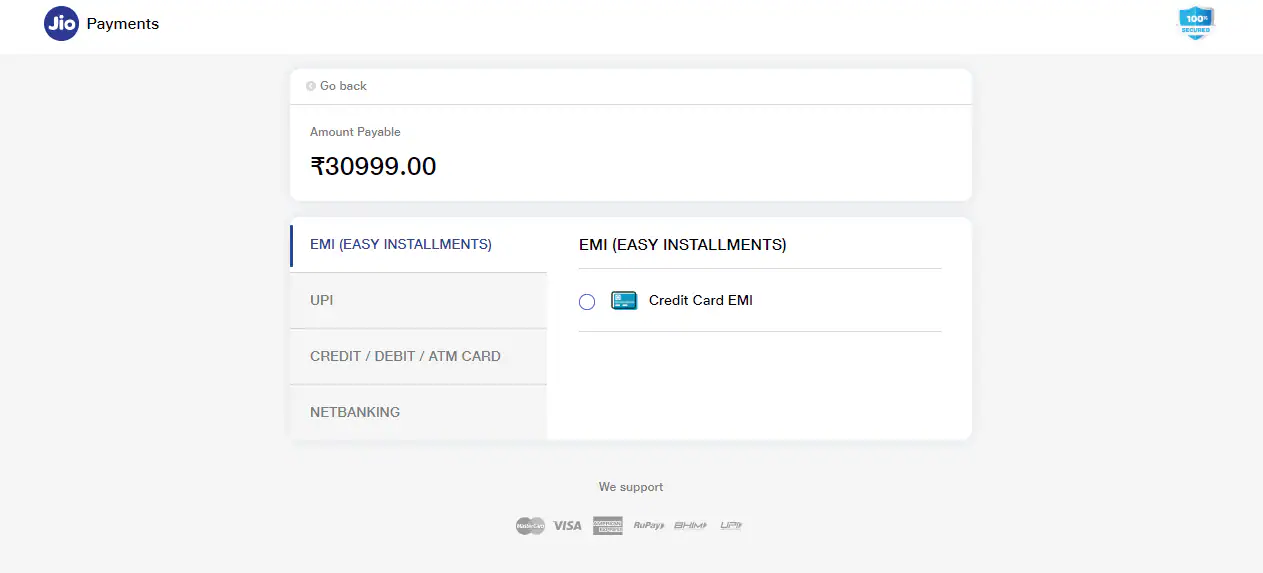Choose the Credit Card EMI option label
This screenshot has height=573, width=1263.
[700, 300]
